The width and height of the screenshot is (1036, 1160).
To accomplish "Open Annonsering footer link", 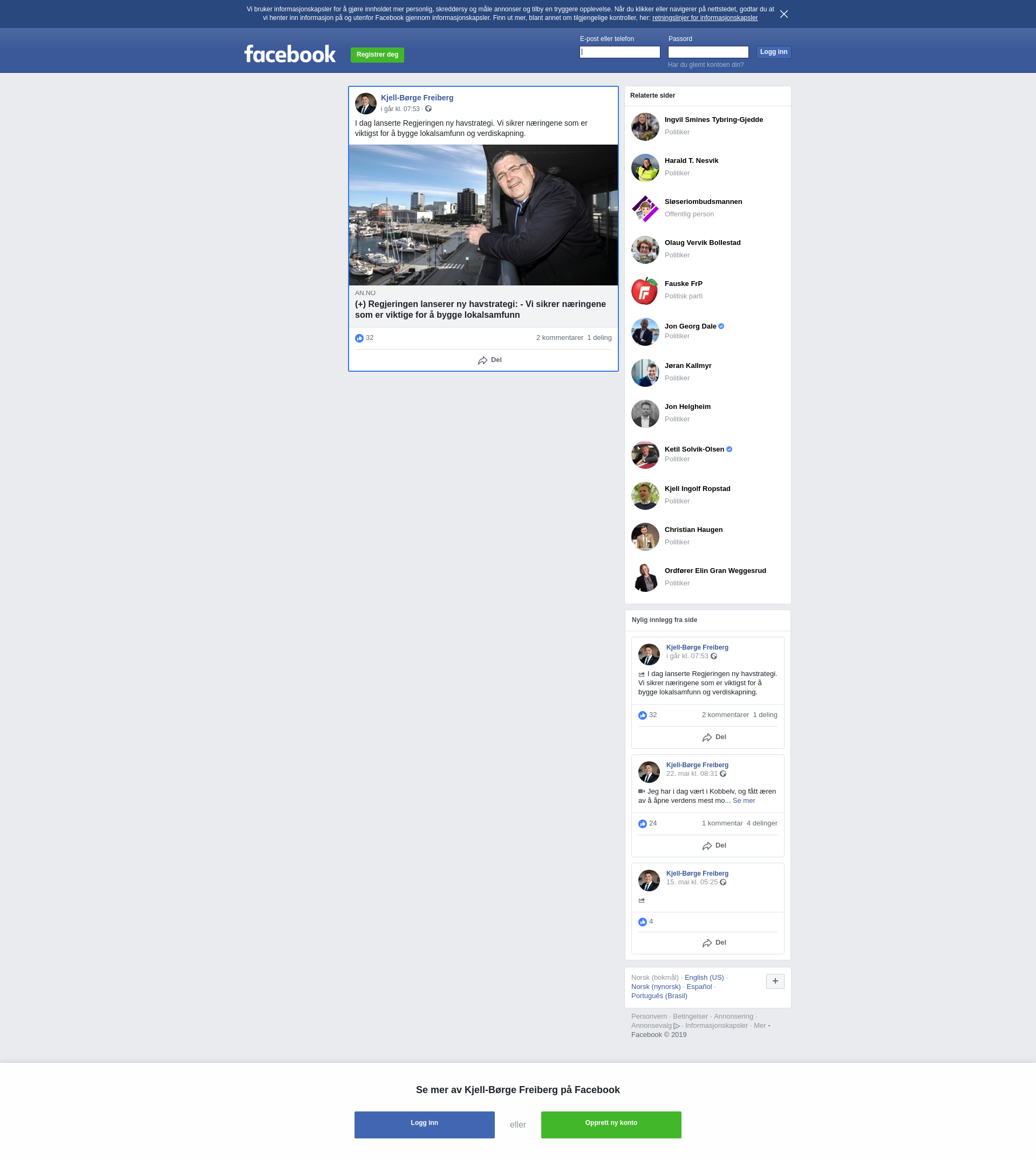I will pos(733,1016).
